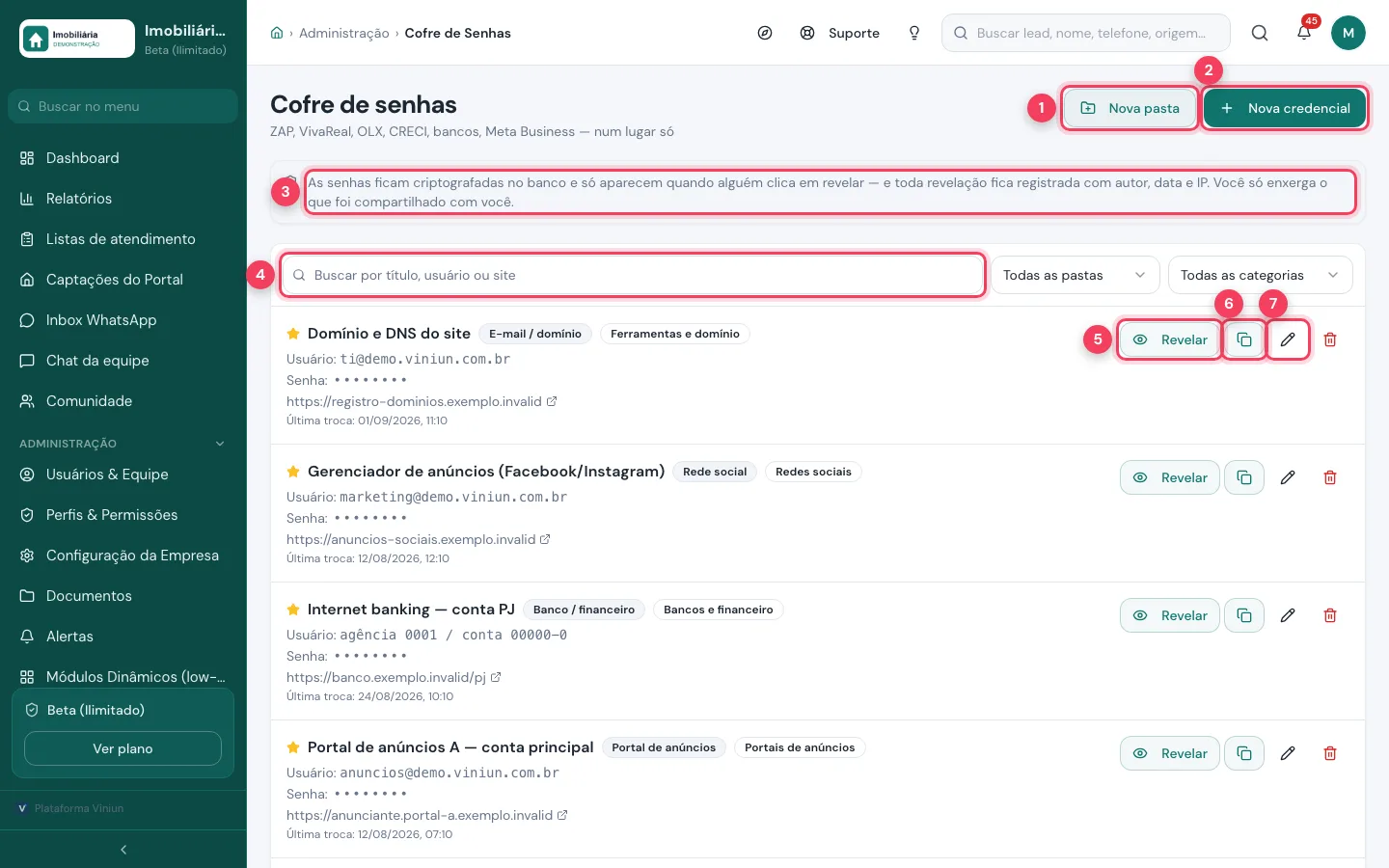Open user avatar menu M

[x=1348, y=33]
